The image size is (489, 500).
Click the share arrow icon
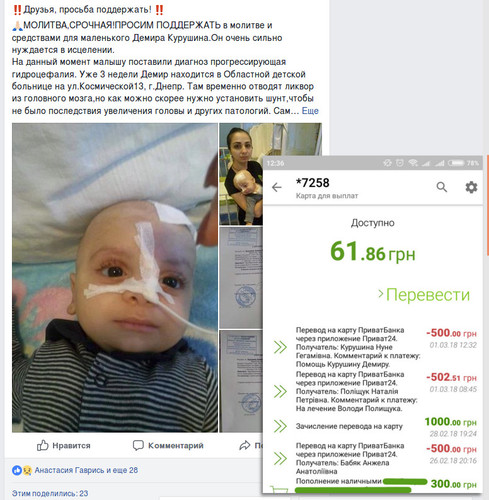click(x=245, y=445)
